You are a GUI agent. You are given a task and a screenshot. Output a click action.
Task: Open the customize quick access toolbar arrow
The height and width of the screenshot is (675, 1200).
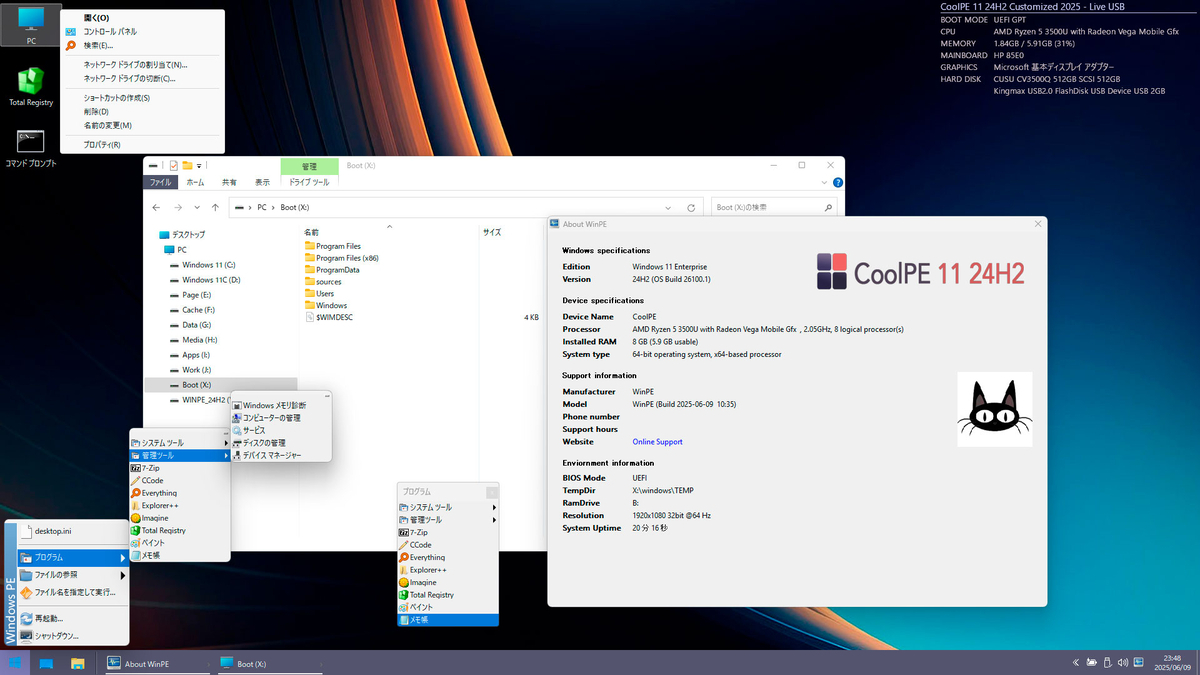199,165
